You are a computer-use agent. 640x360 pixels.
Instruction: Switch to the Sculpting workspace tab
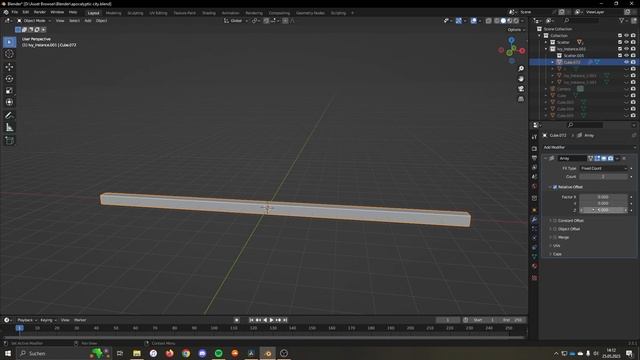(x=135, y=13)
